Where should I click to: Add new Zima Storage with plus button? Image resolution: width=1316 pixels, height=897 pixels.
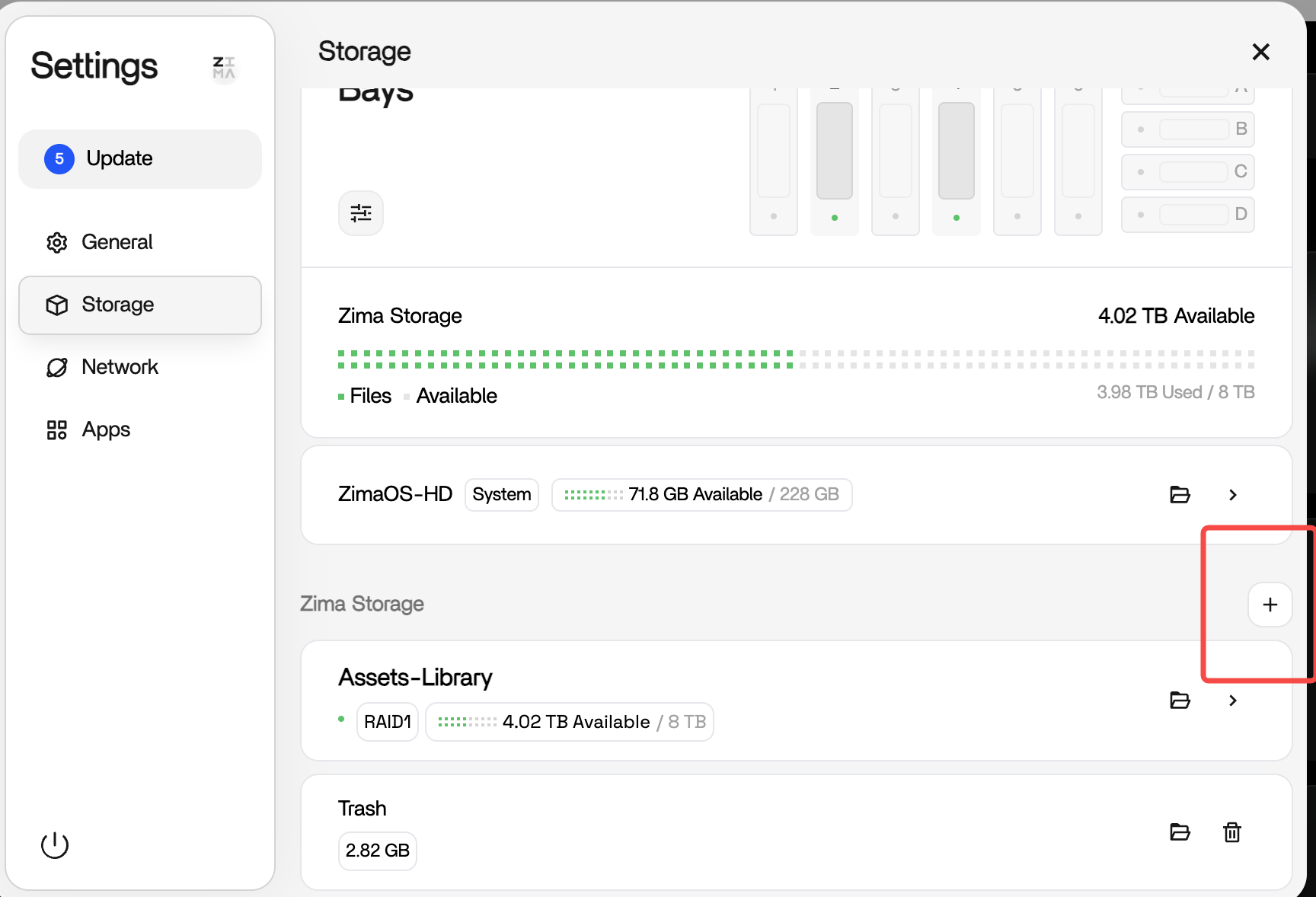pyautogui.click(x=1270, y=605)
